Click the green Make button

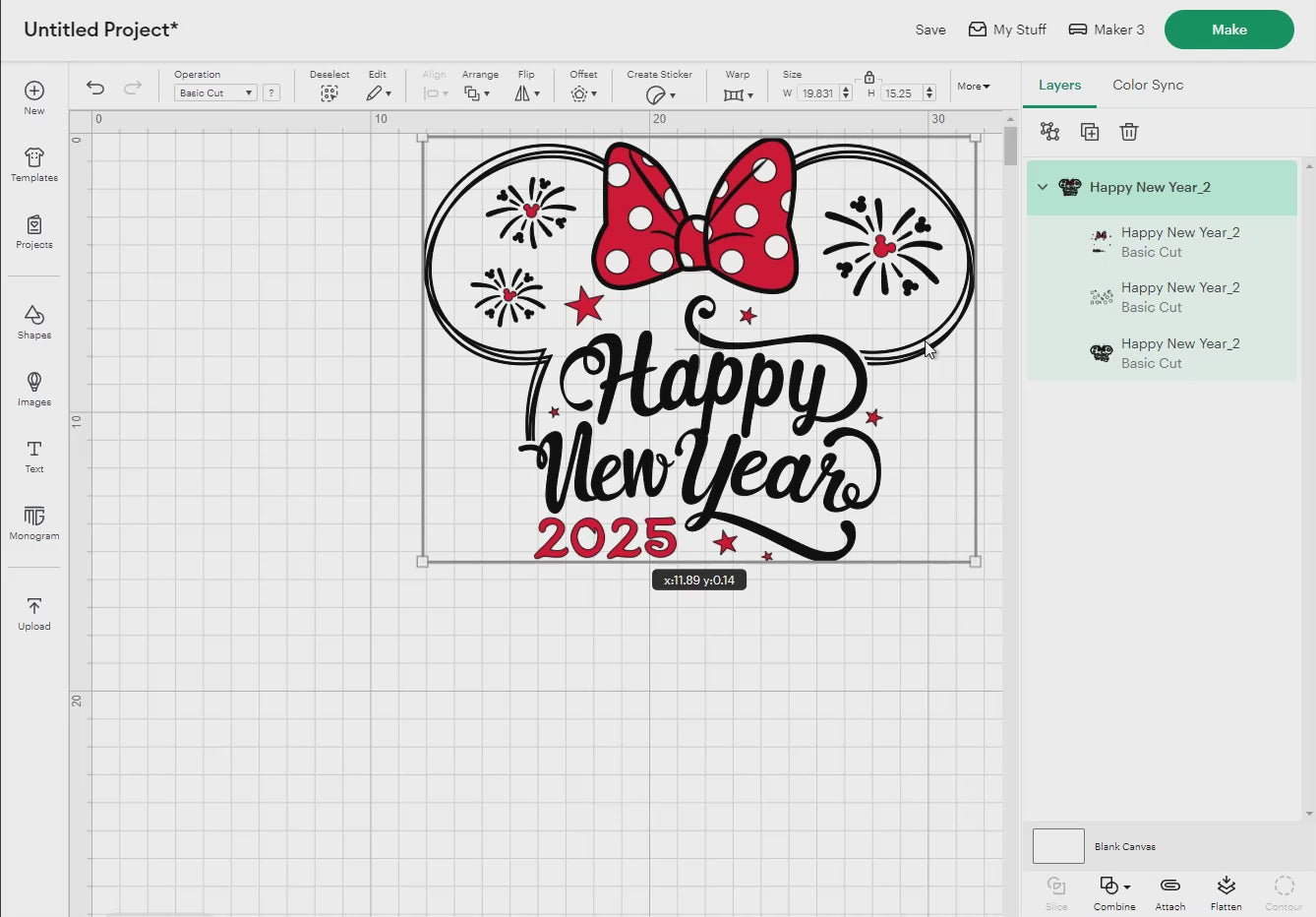point(1228,30)
